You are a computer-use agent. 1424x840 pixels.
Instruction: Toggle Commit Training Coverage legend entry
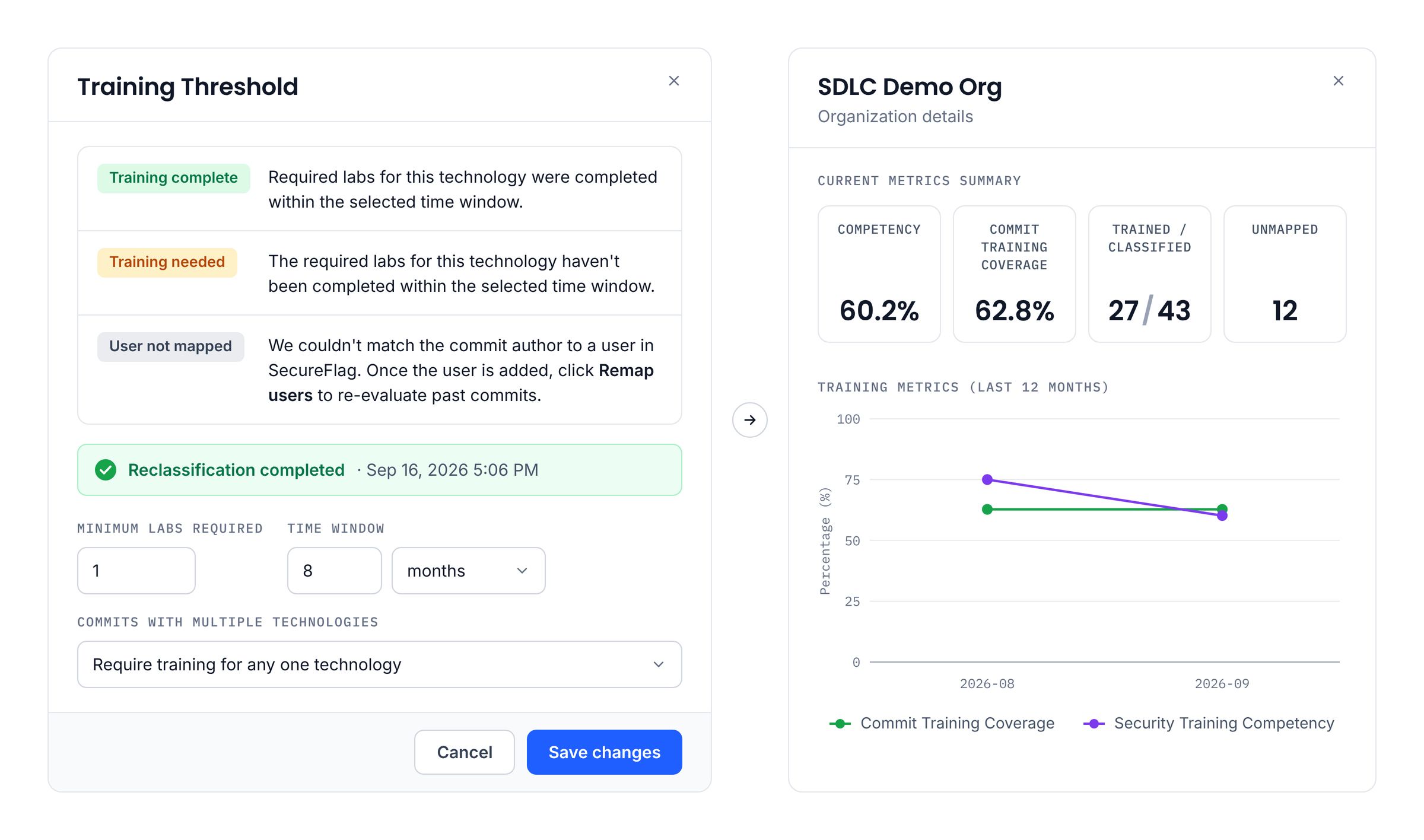click(x=942, y=723)
